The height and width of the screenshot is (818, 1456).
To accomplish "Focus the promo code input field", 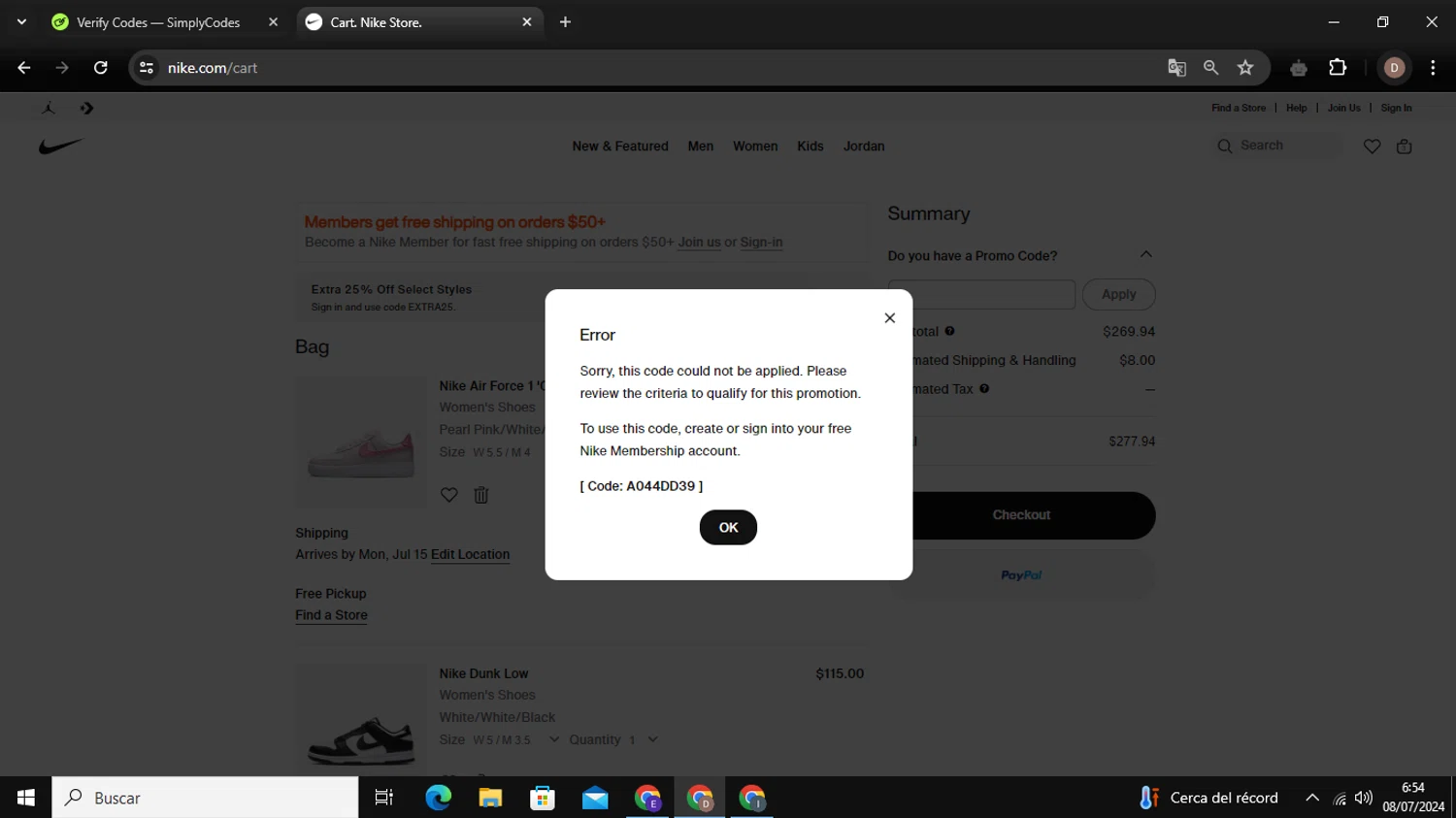I will 981,294.
